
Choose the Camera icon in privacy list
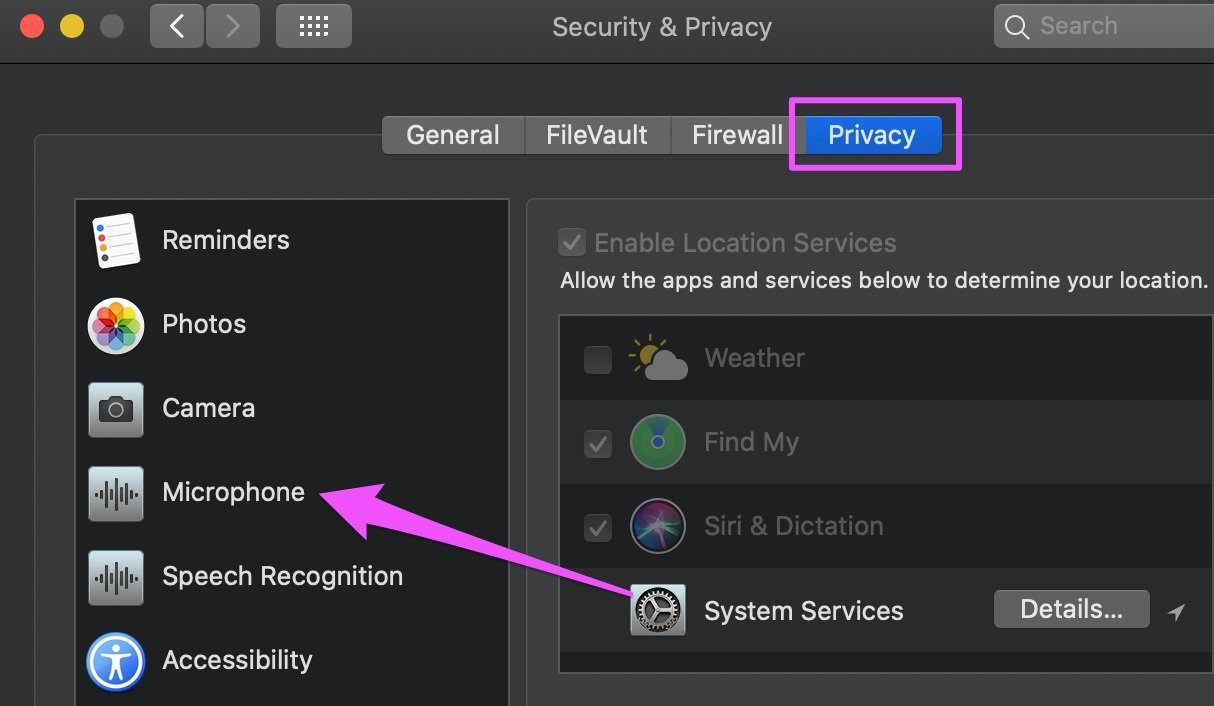click(x=116, y=409)
